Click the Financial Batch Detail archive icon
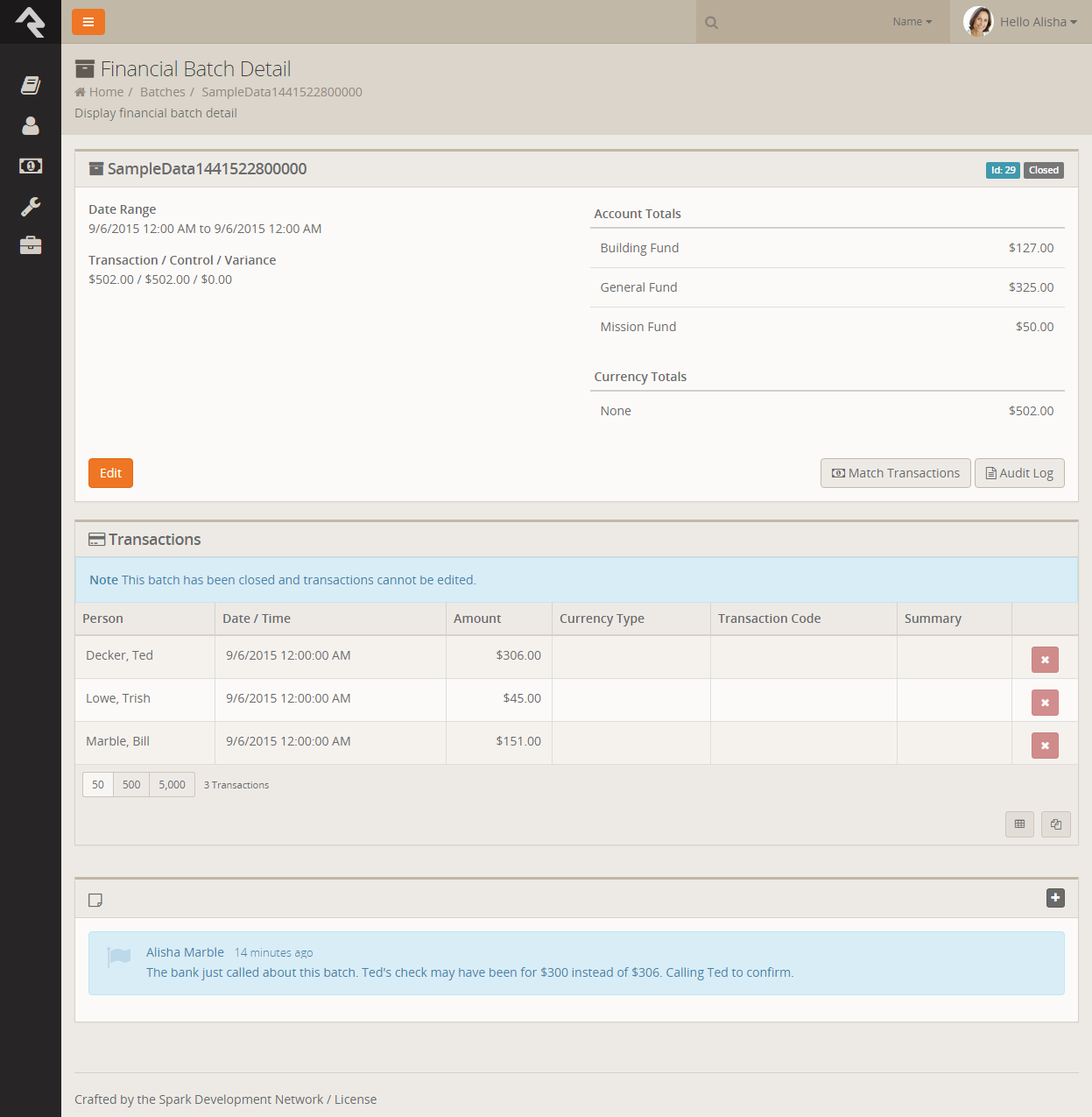 click(85, 68)
